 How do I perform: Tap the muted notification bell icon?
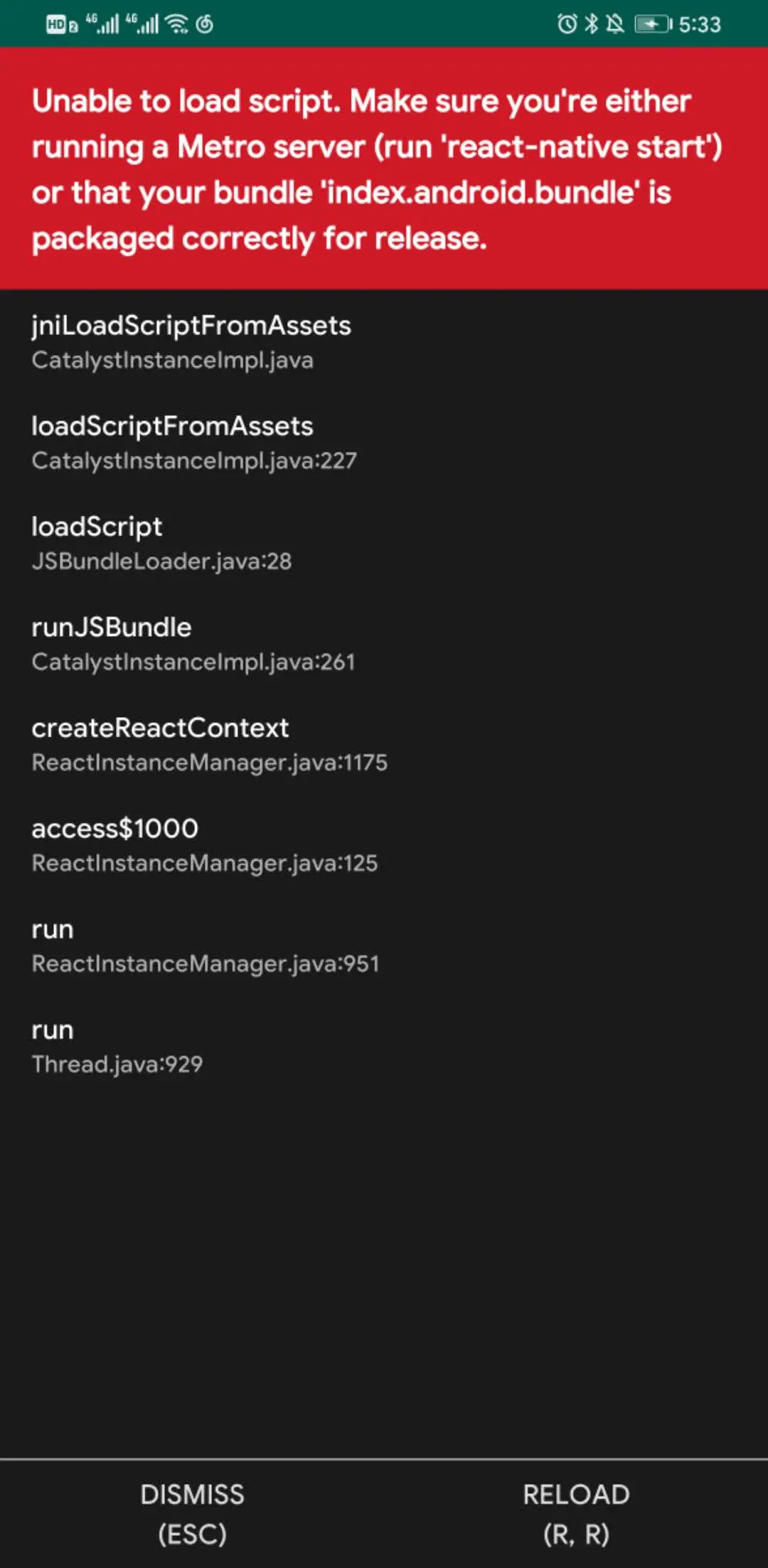tap(615, 24)
